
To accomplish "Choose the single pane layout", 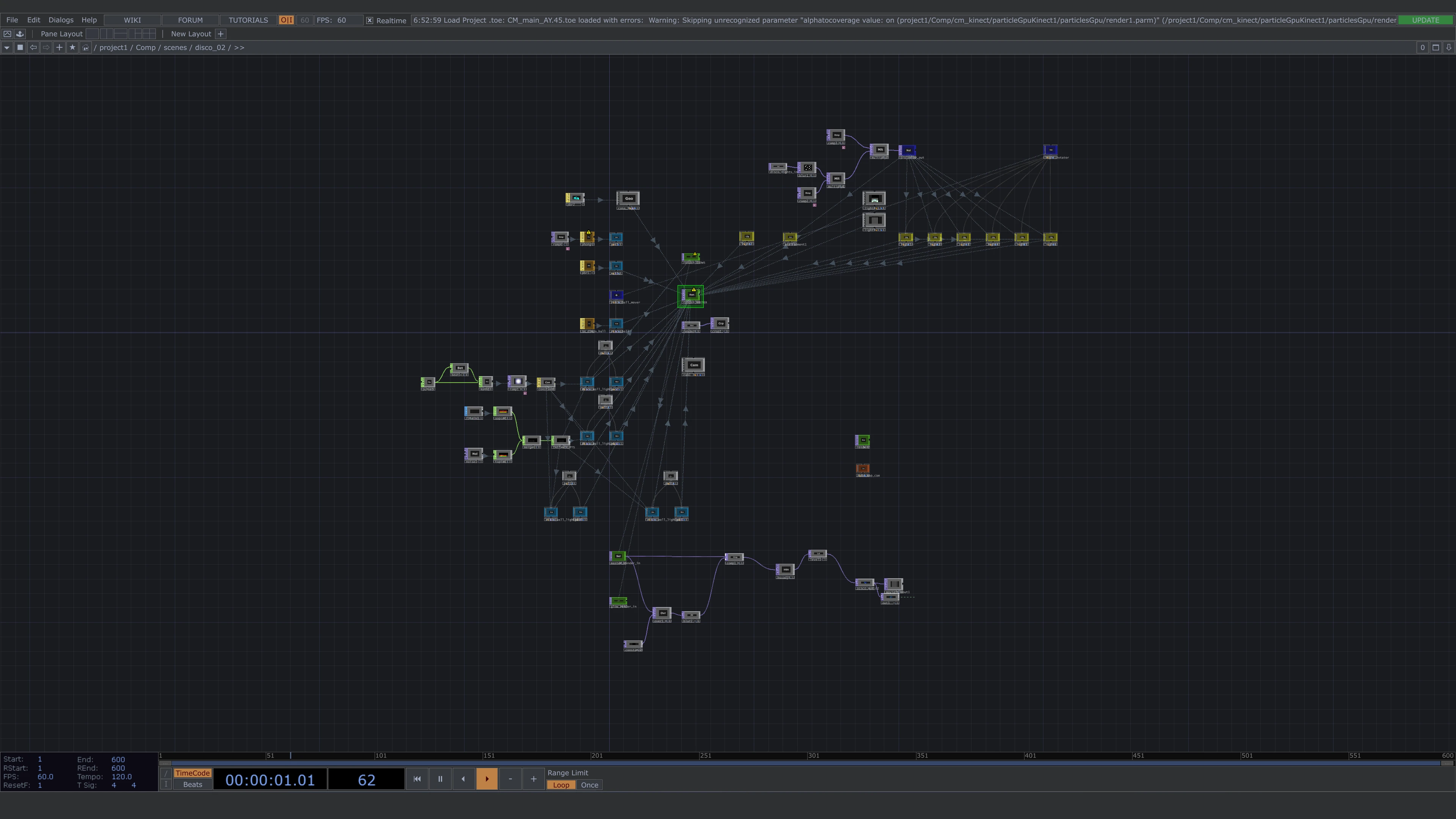I will [x=92, y=34].
